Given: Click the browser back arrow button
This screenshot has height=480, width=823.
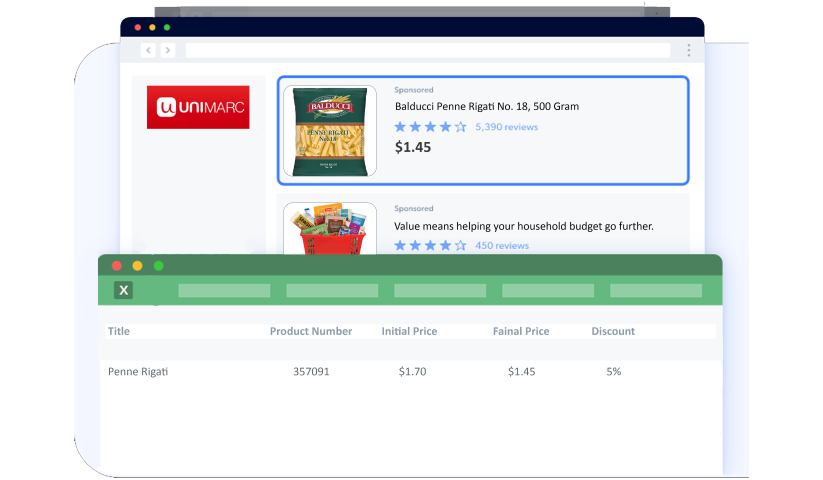Looking at the screenshot, I should pyautogui.click(x=149, y=50).
